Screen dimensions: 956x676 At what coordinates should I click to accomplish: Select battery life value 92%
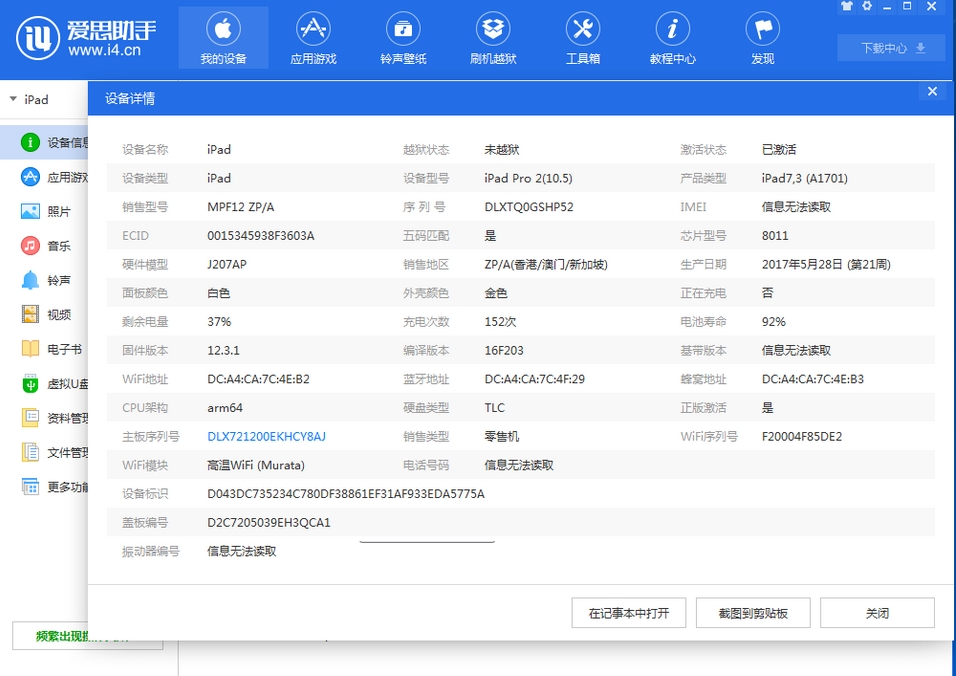pyautogui.click(x=774, y=321)
